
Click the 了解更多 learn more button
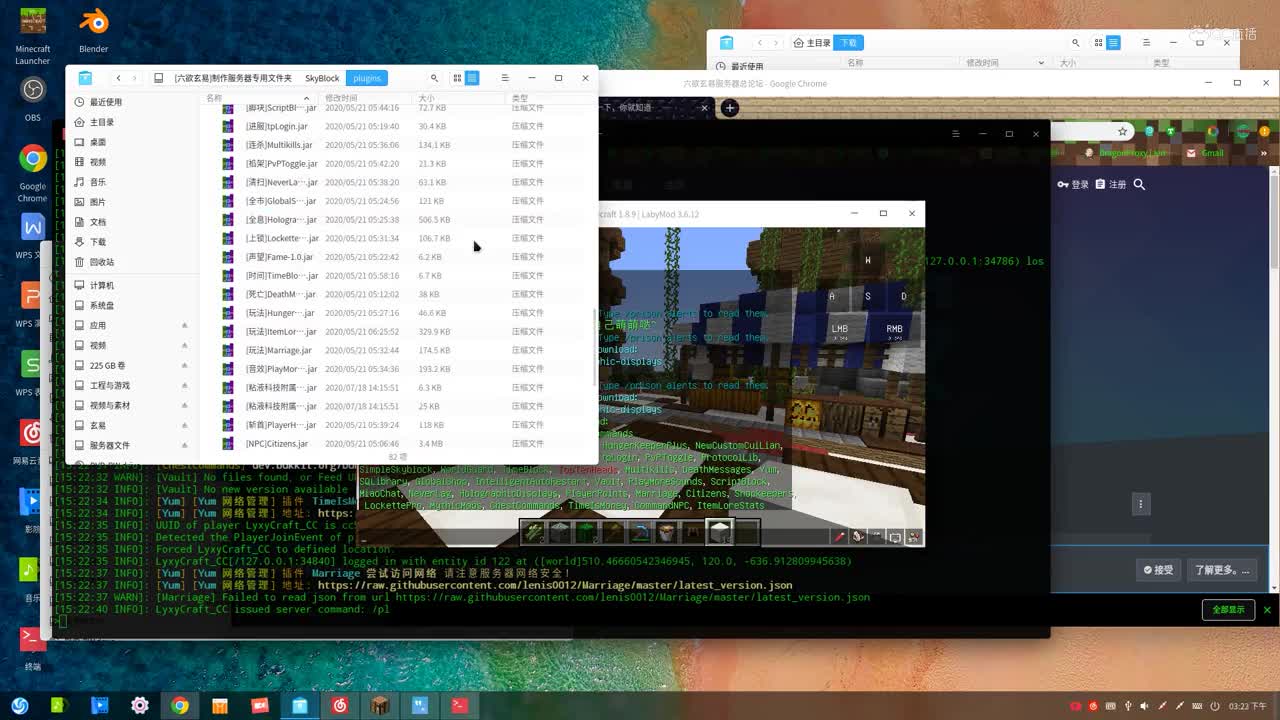tap(1222, 570)
